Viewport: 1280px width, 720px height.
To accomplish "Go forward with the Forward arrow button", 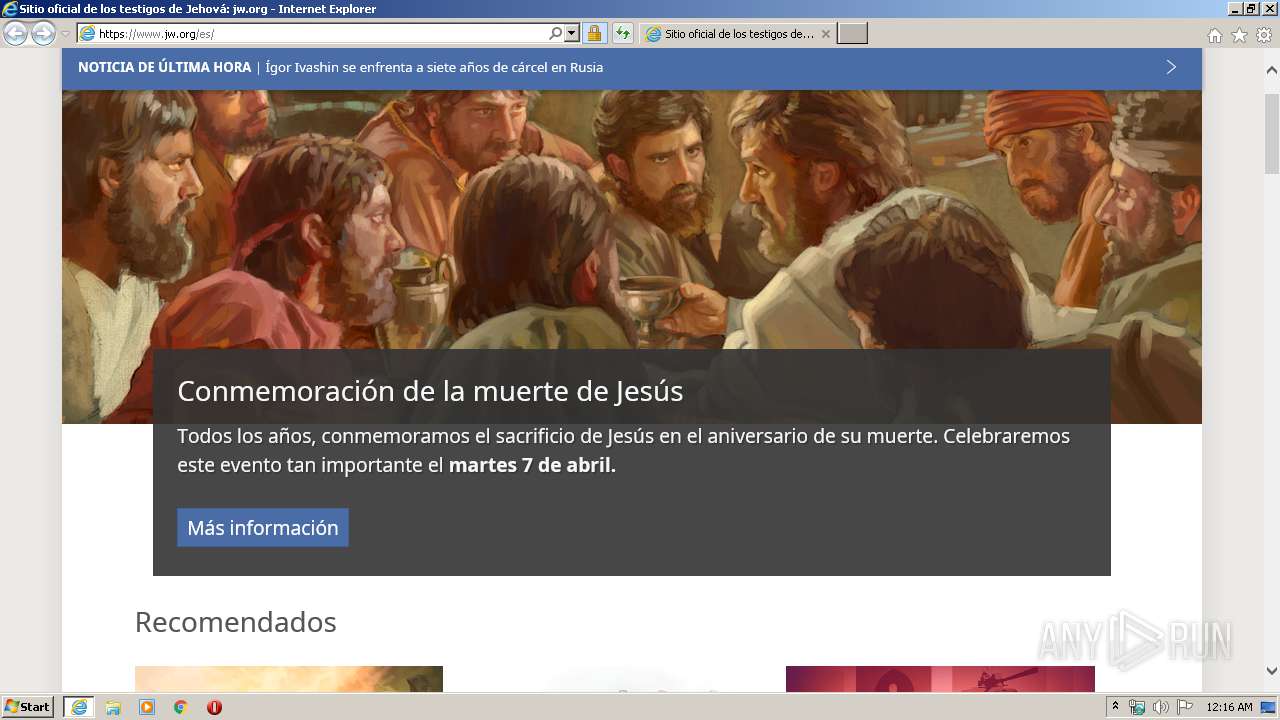I will (43, 34).
